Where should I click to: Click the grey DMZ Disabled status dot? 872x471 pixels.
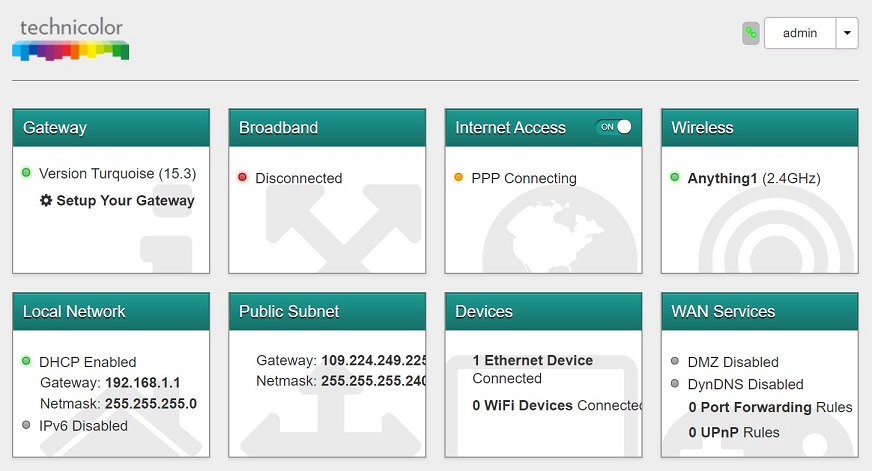(x=675, y=361)
